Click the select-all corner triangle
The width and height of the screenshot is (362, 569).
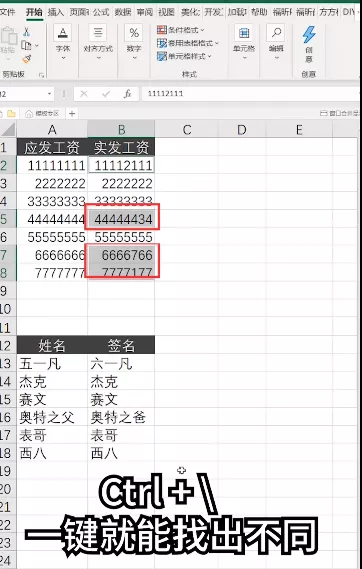(x=8, y=130)
